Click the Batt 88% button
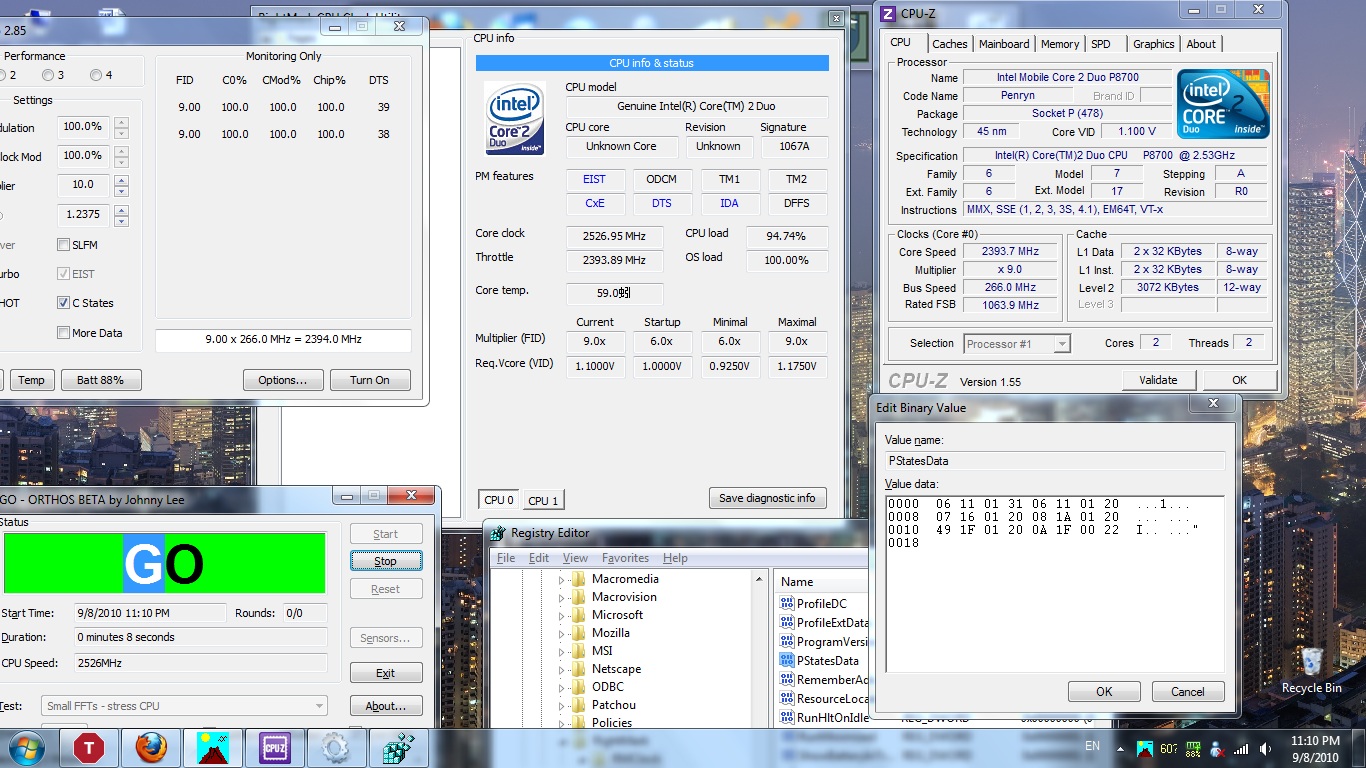Viewport: 1366px width, 768px height. 100,380
